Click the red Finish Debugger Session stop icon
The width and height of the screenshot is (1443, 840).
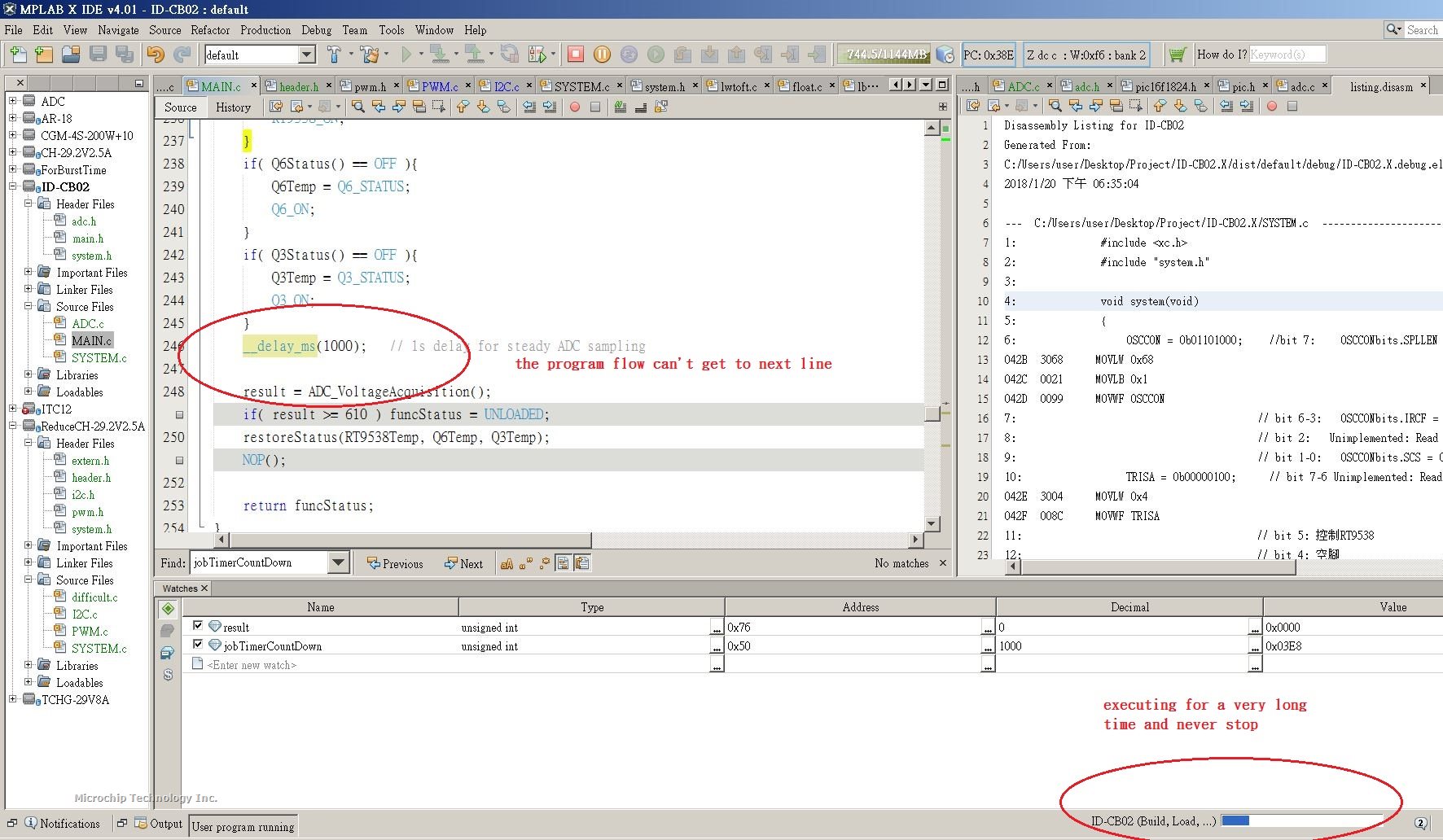pos(576,55)
